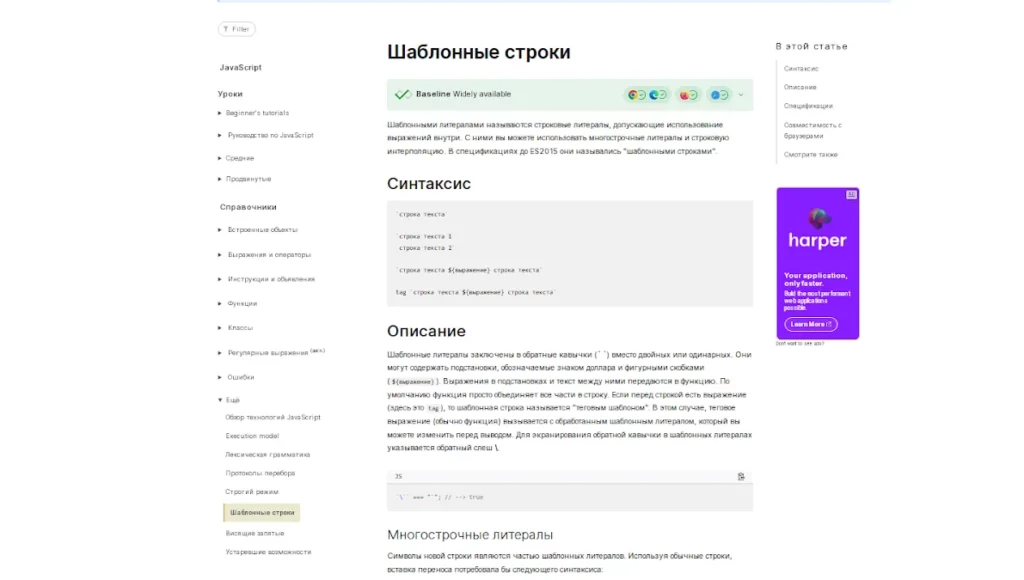The height and width of the screenshot is (580, 1024).
Task: Open Execution model page
Action: (x=252, y=436)
